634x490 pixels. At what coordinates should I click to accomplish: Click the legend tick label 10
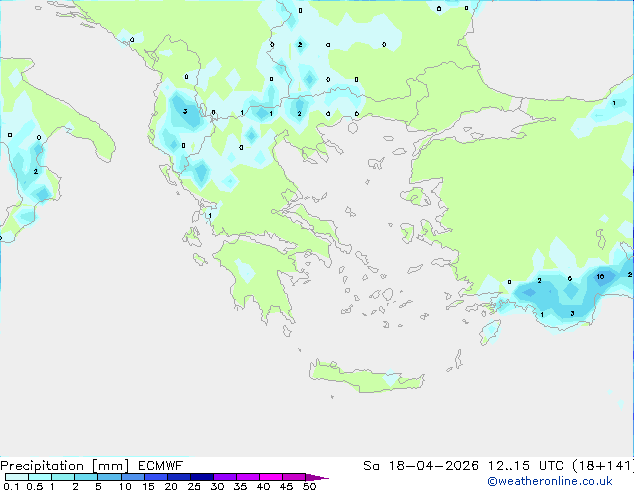click(x=124, y=487)
